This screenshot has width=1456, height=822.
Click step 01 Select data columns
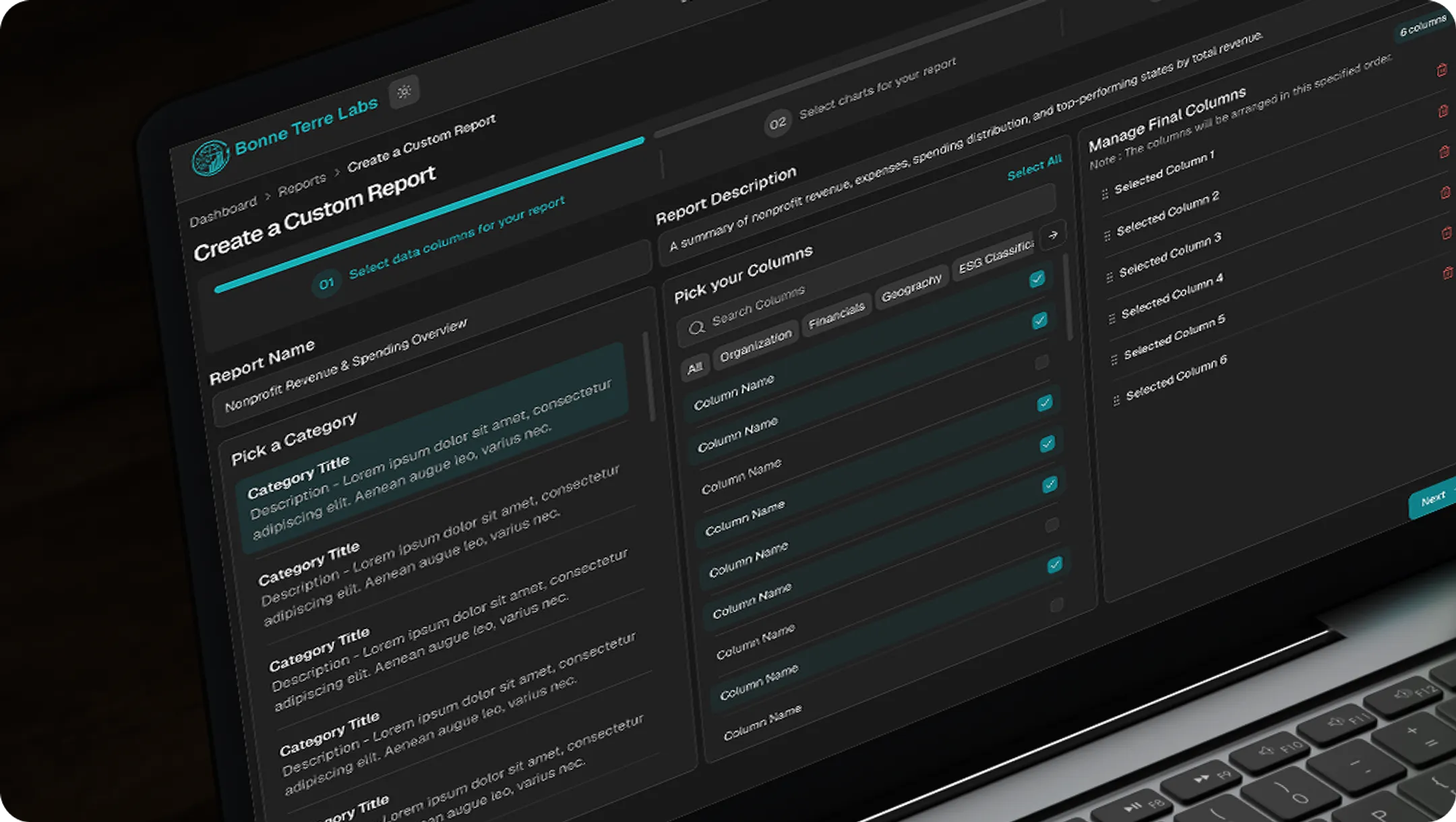click(439, 245)
